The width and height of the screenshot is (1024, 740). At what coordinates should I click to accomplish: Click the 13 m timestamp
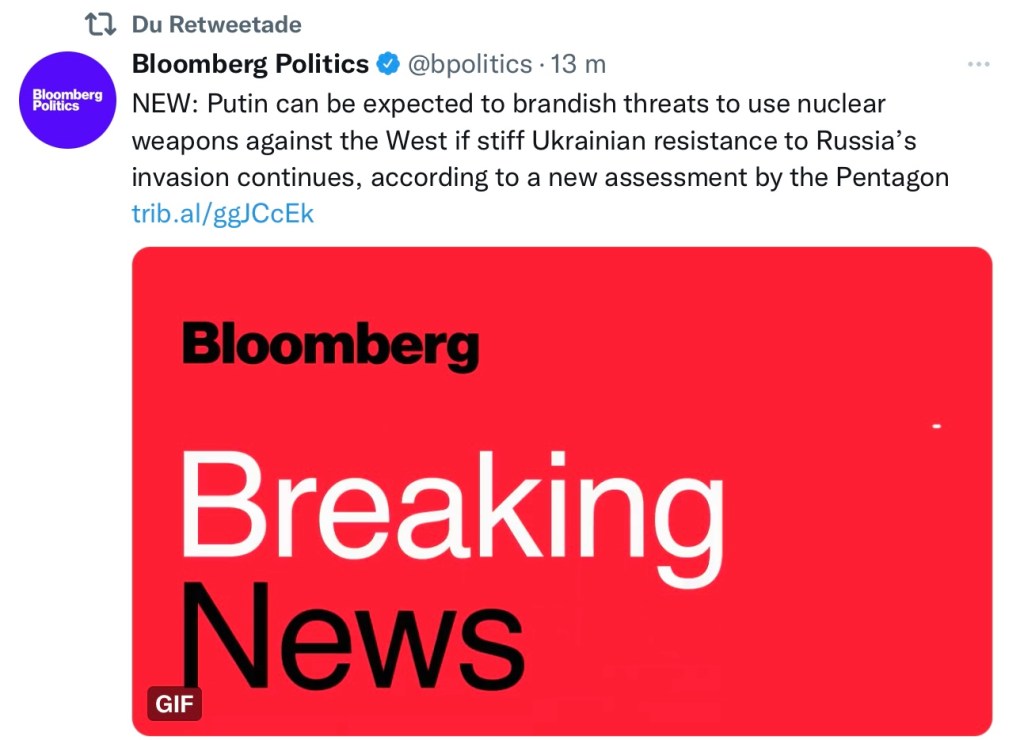(x=579, y=65)
